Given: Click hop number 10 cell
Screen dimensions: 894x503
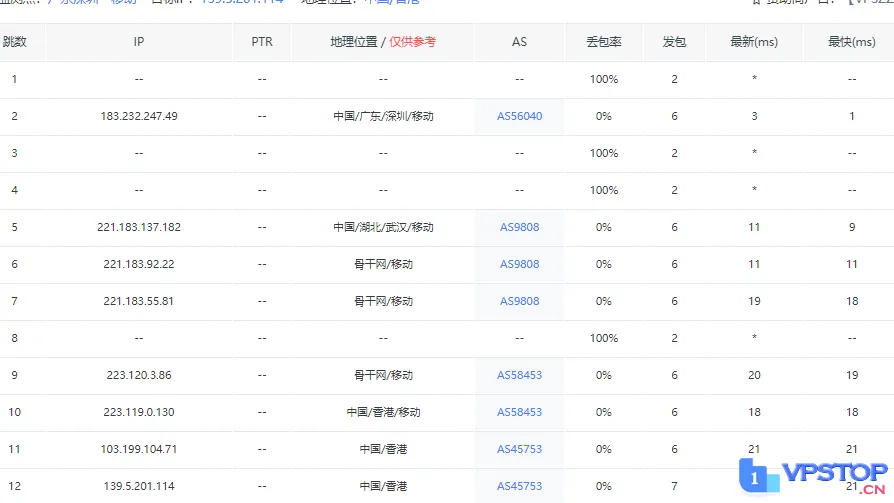Looking at the screenshot, I should click(14, 412).
